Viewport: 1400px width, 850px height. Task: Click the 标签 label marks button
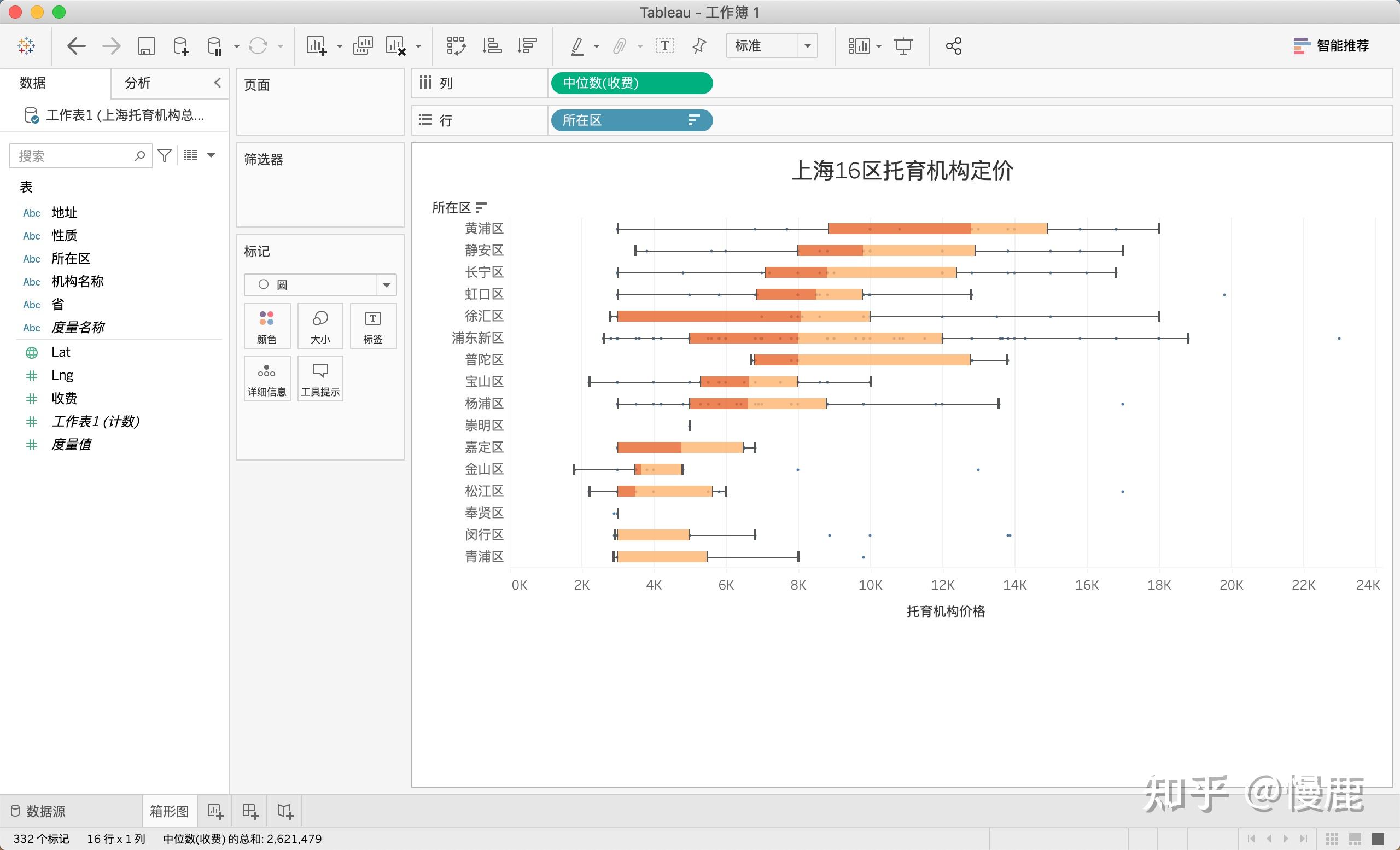pyautogui.click(x=373, y=326)
